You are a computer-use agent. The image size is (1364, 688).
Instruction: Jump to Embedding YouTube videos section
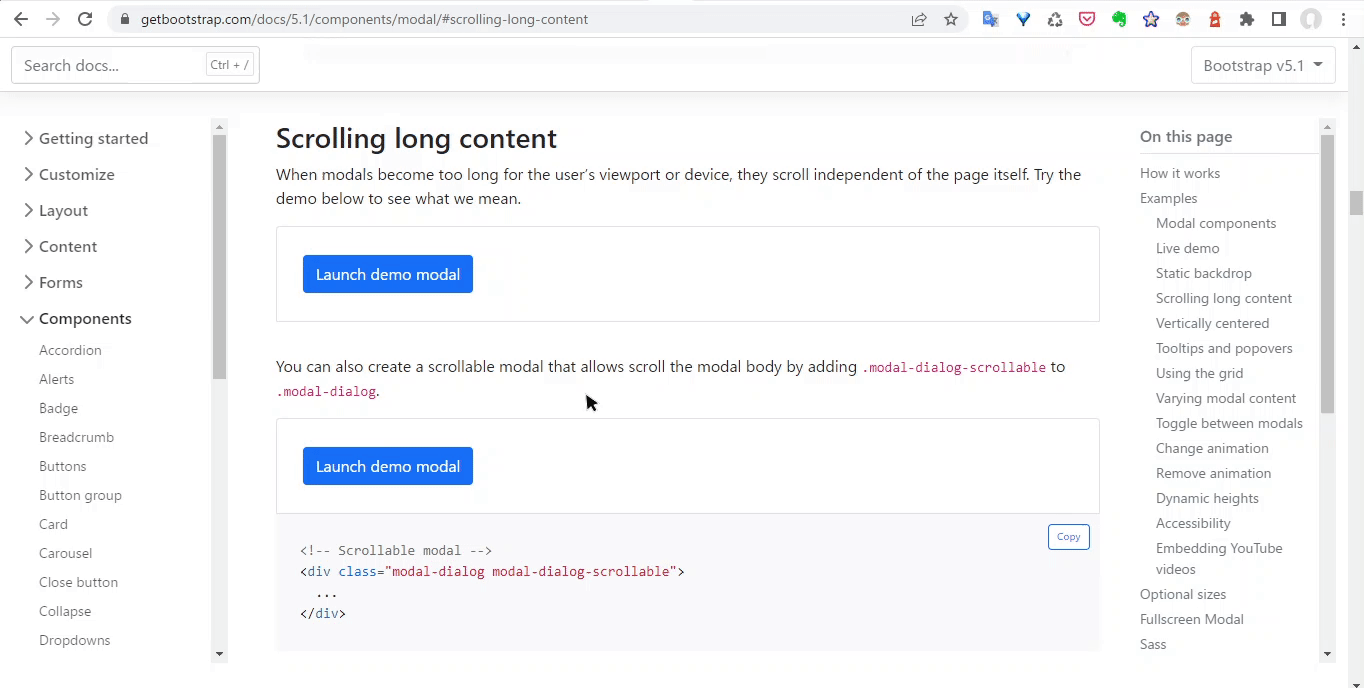click(1219, 558)
